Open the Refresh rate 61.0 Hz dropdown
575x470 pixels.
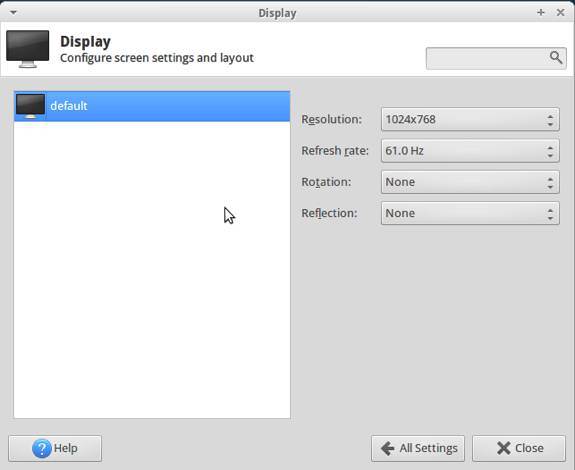click(x=470, y=151)
